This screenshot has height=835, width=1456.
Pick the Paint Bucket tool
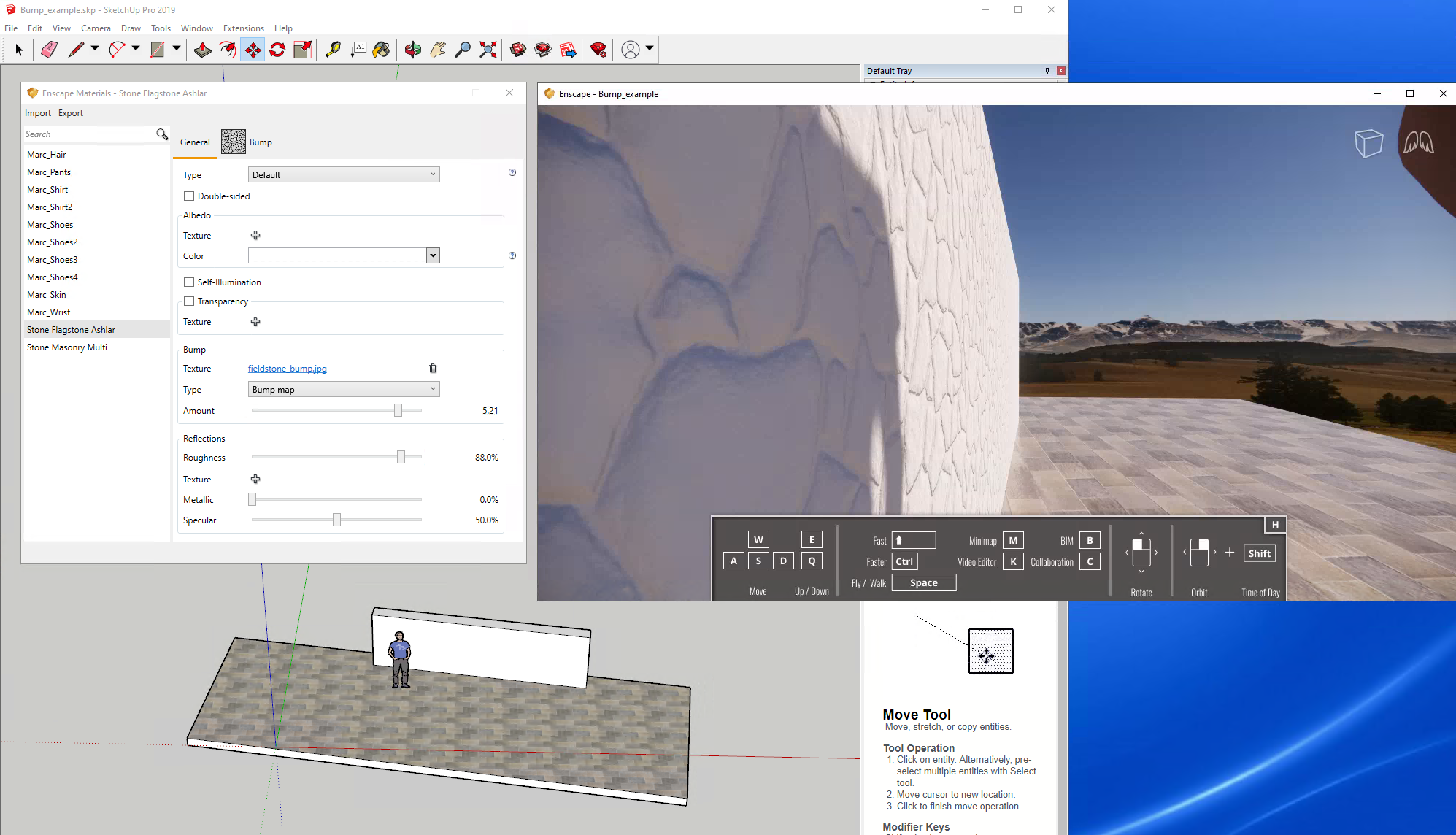coord(381,50)
